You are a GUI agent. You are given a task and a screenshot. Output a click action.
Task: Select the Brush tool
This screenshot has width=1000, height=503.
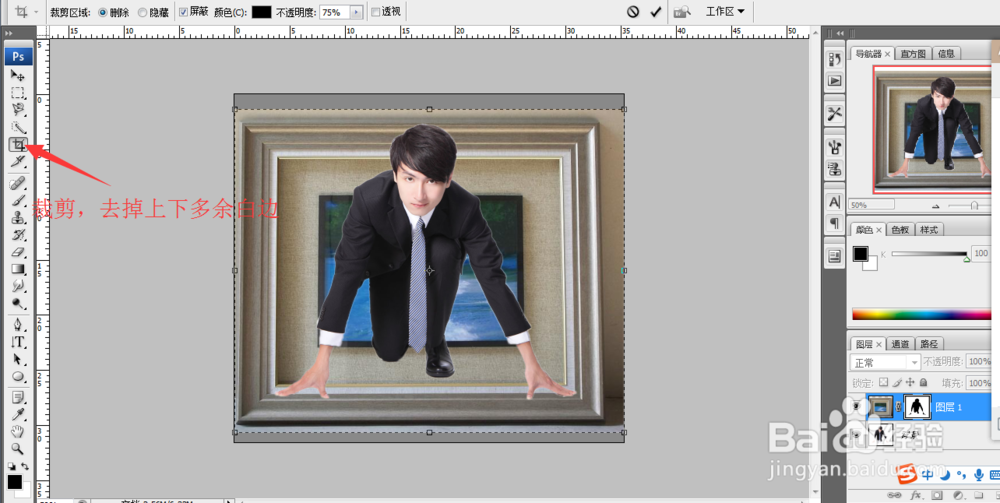(x=18, y=201)
